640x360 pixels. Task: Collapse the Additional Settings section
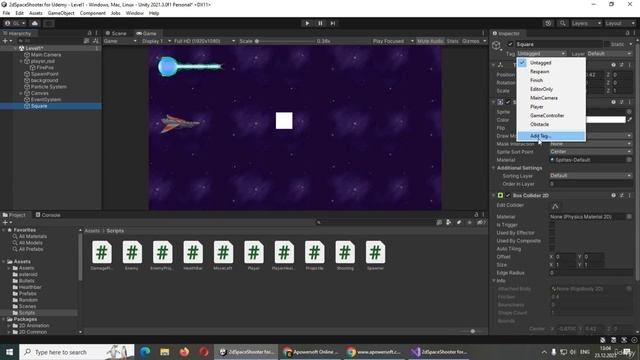[493, 168]
